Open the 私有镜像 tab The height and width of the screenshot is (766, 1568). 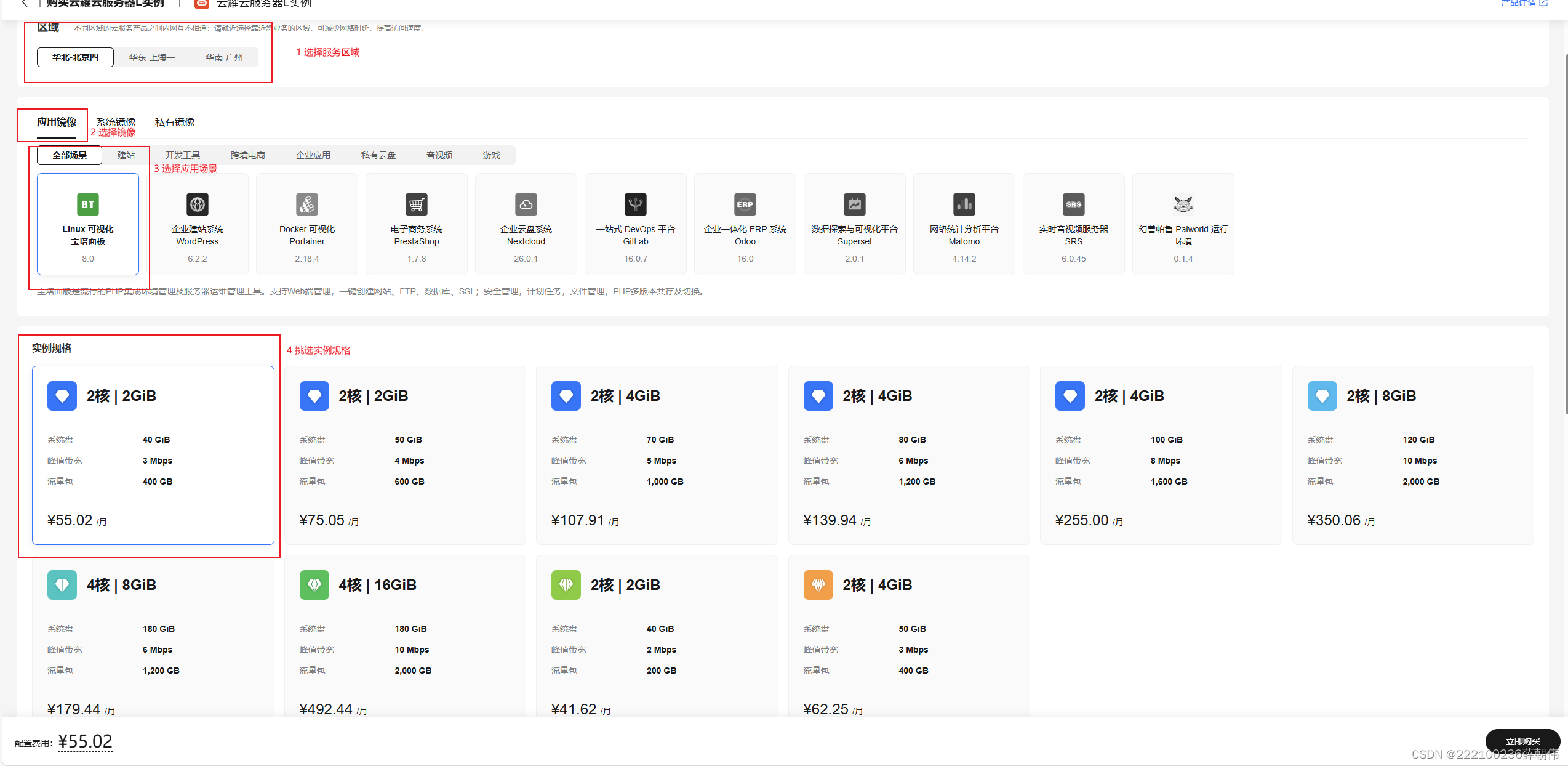[175, 122]
